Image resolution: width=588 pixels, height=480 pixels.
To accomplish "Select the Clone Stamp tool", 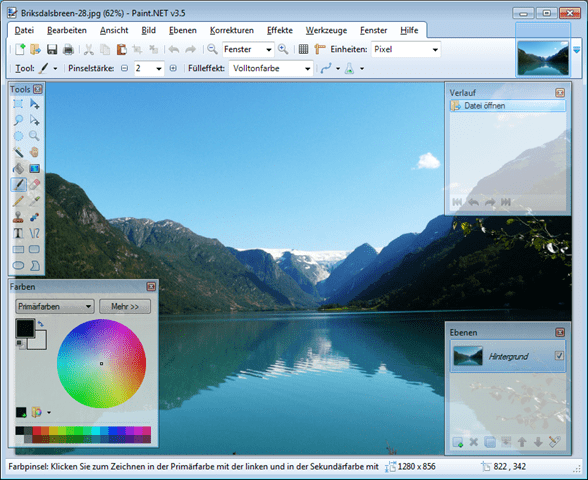I will (18, 217).
